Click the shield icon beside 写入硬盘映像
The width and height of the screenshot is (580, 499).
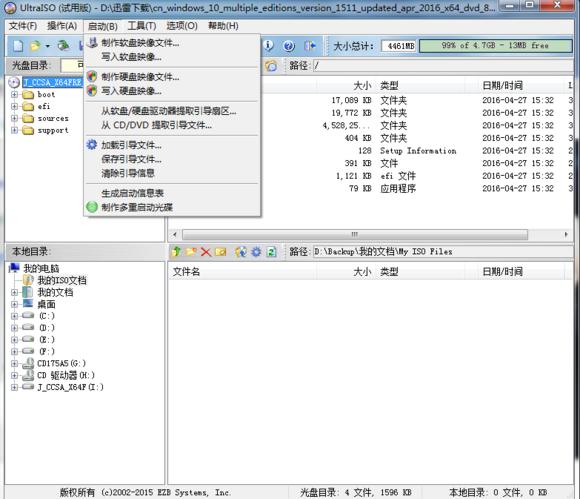coord(92,90)
